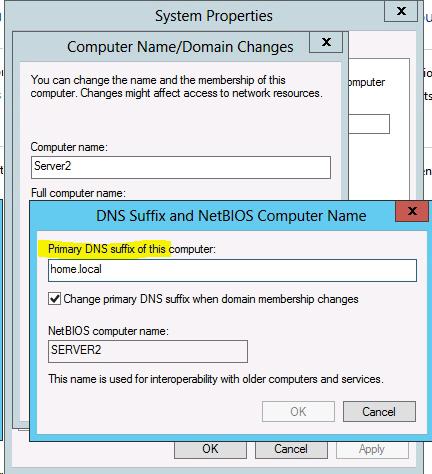Close the Computer Name/Domain Changes dialog
432x474 pixels.
click(x=326, y=42)
